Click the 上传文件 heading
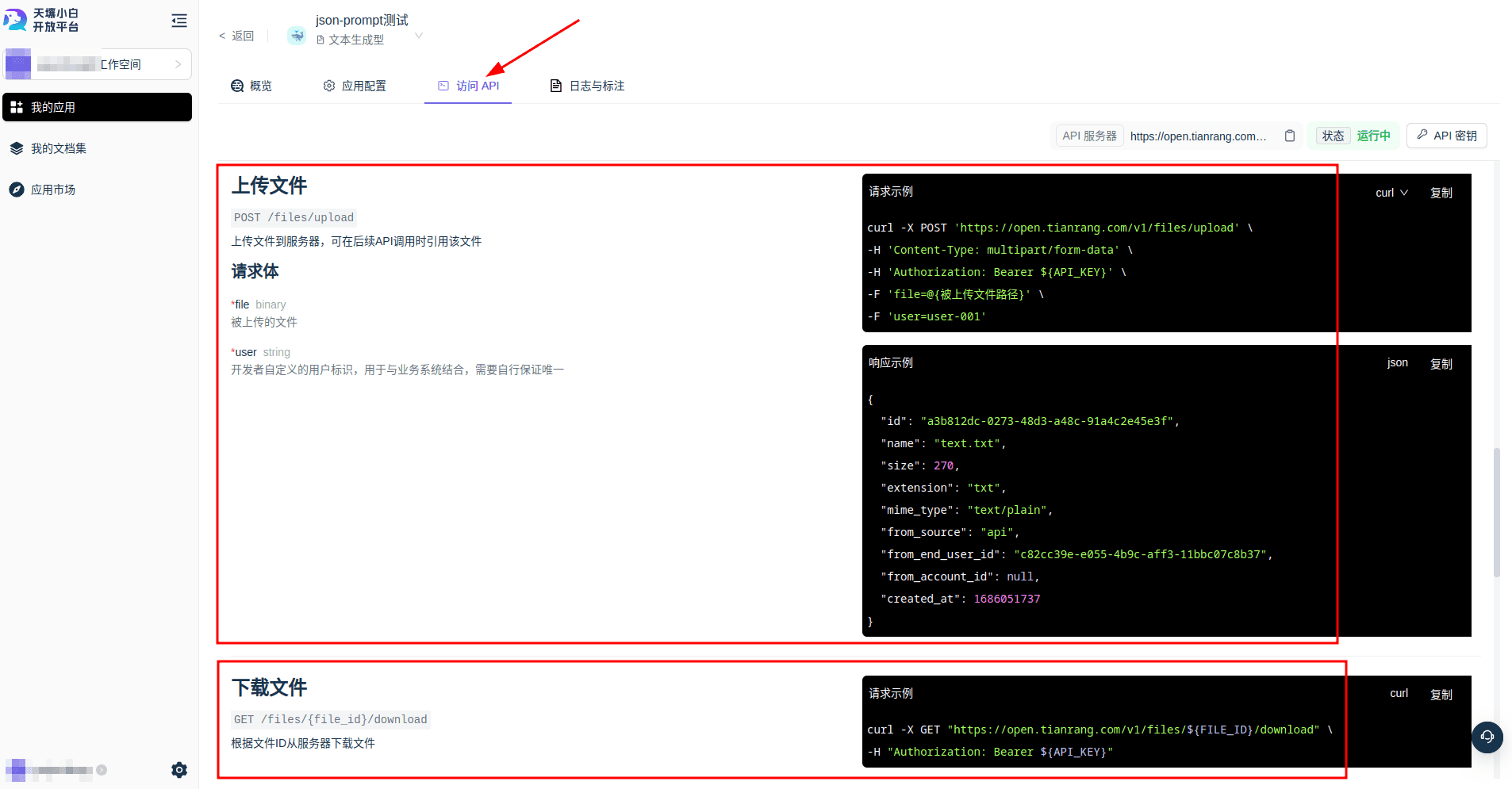Screen dimensions: 1512x789 click(269, 186)
